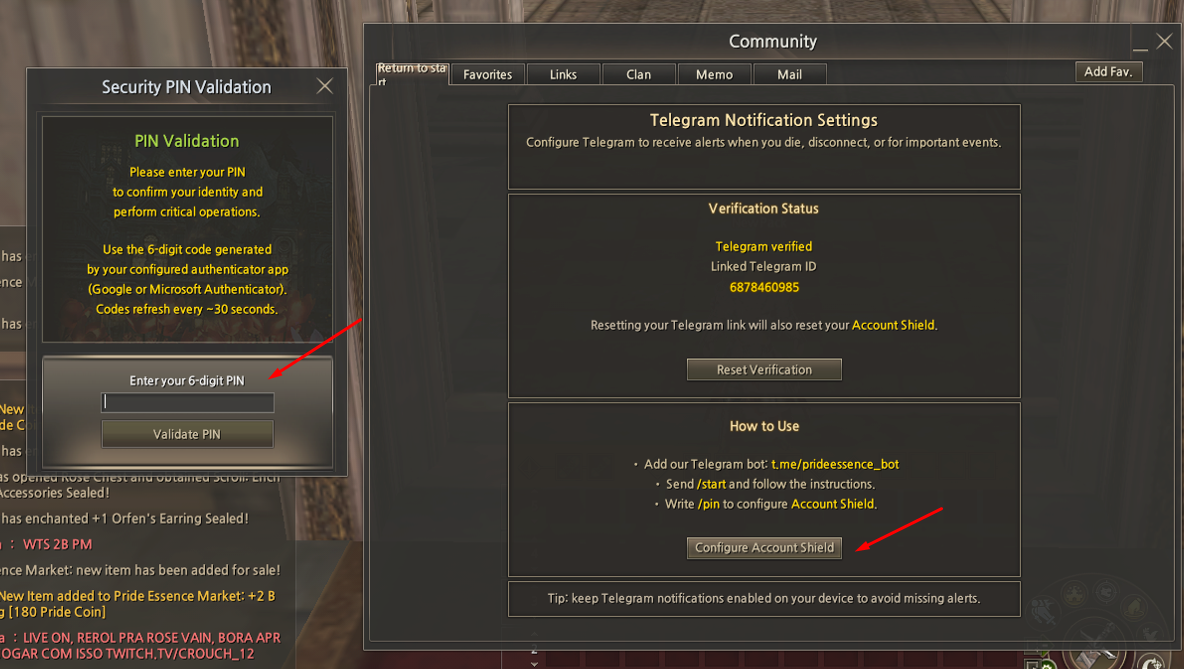Viewport: 1184px width, 669px height.
Task: Open the Clan tab
Action: 639,75
